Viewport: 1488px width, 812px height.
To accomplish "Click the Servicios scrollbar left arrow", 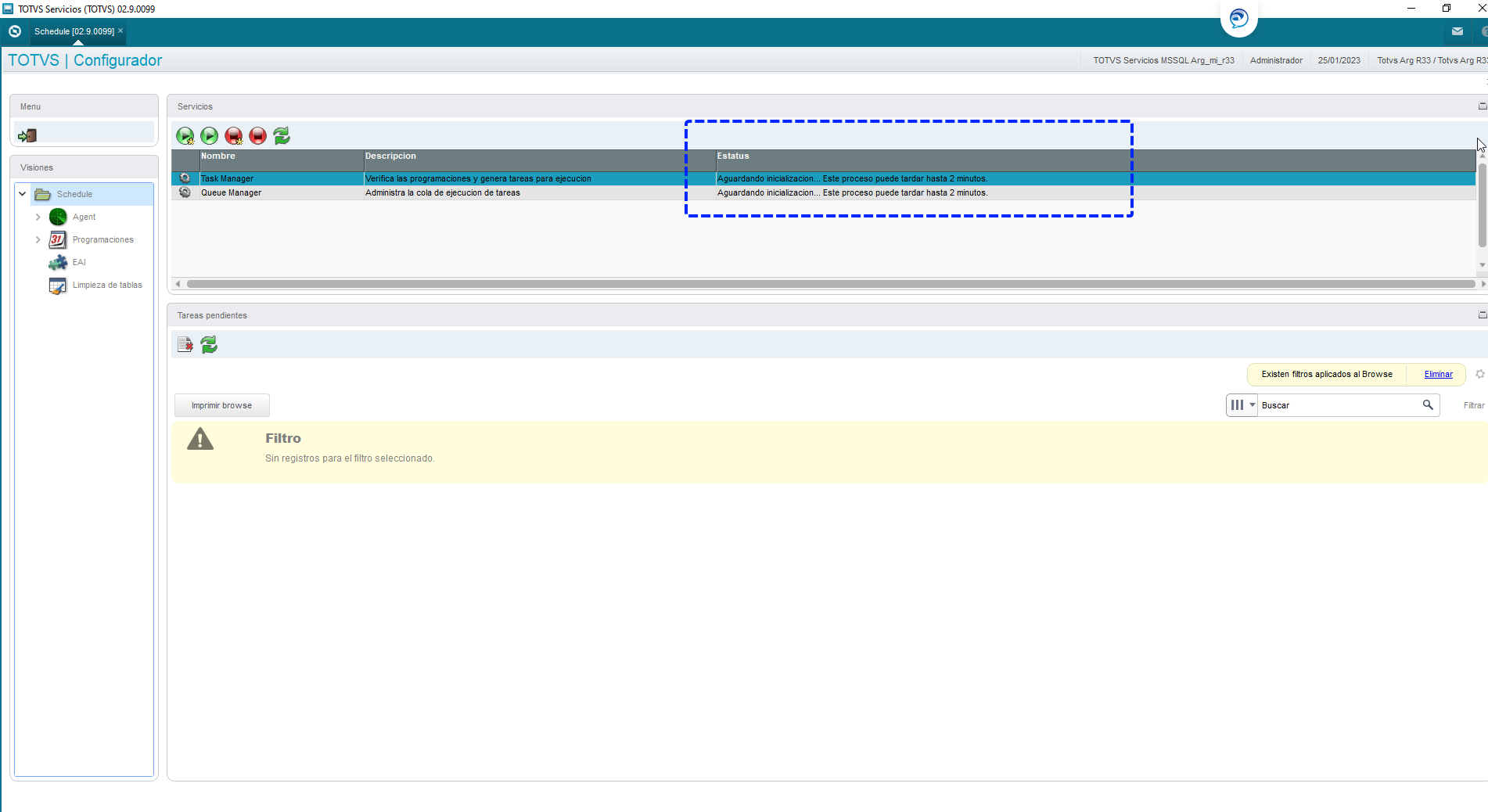I will pyautogui.click(x=178, y=284).
